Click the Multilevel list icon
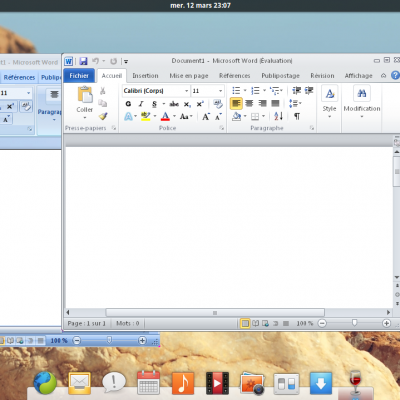Image resolution: width=400 pixels, height=400 pixels. pyautogui.click(x=274, y=91)
